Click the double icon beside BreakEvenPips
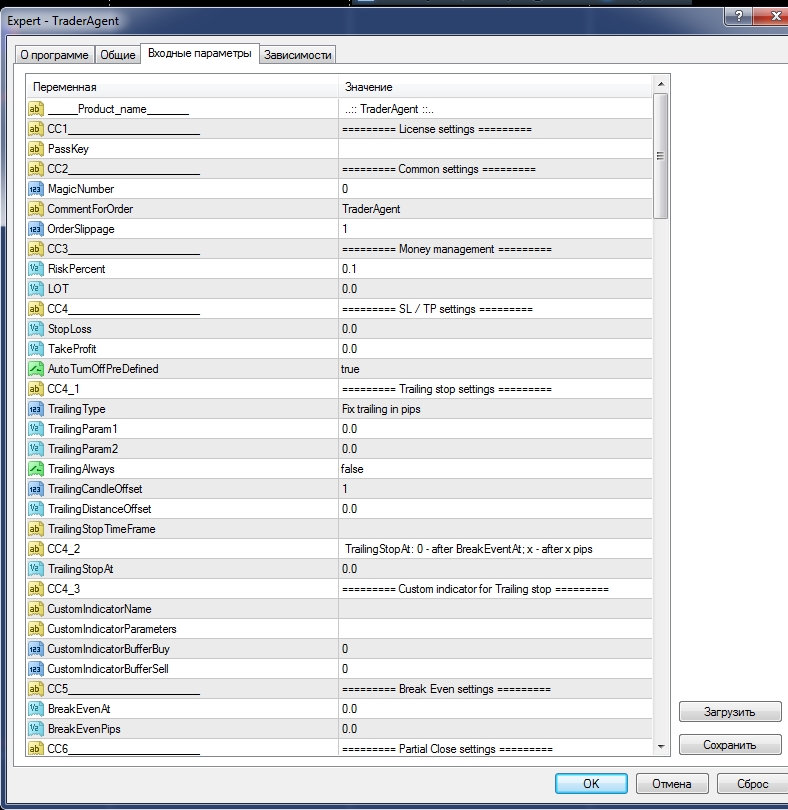 [x=35, y=729]
